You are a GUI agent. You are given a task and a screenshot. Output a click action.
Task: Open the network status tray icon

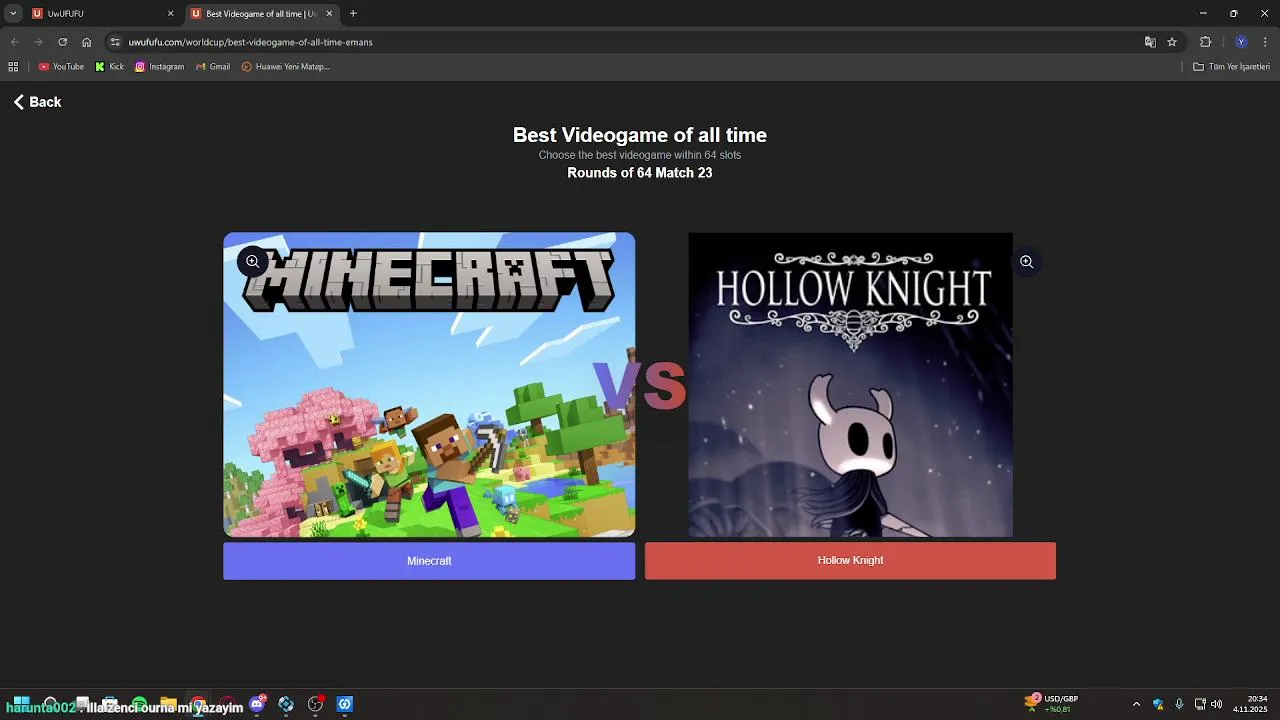pos(1200,704)
